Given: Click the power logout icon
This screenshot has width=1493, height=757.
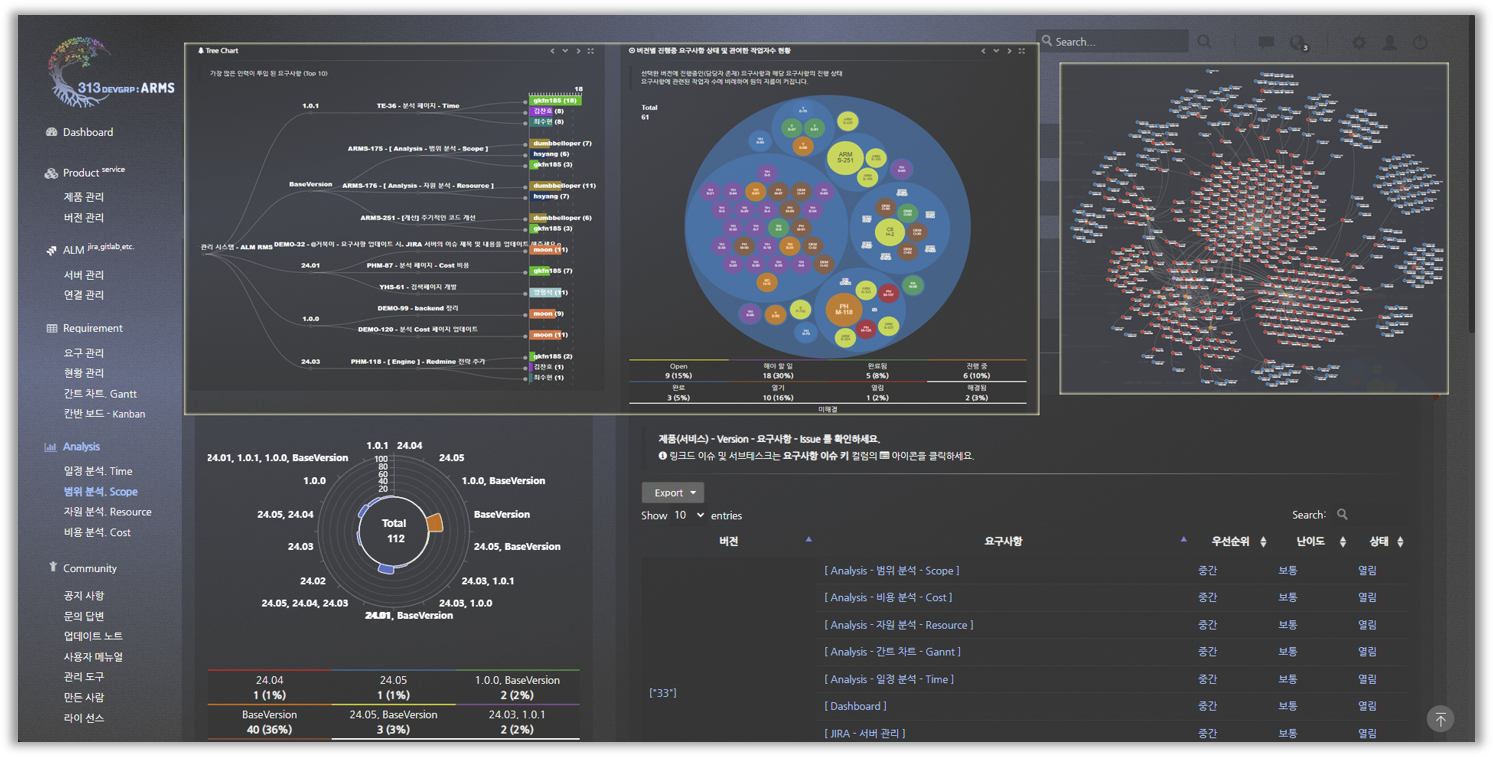Looking at the screenshot, I should [x=1420, y=43].
